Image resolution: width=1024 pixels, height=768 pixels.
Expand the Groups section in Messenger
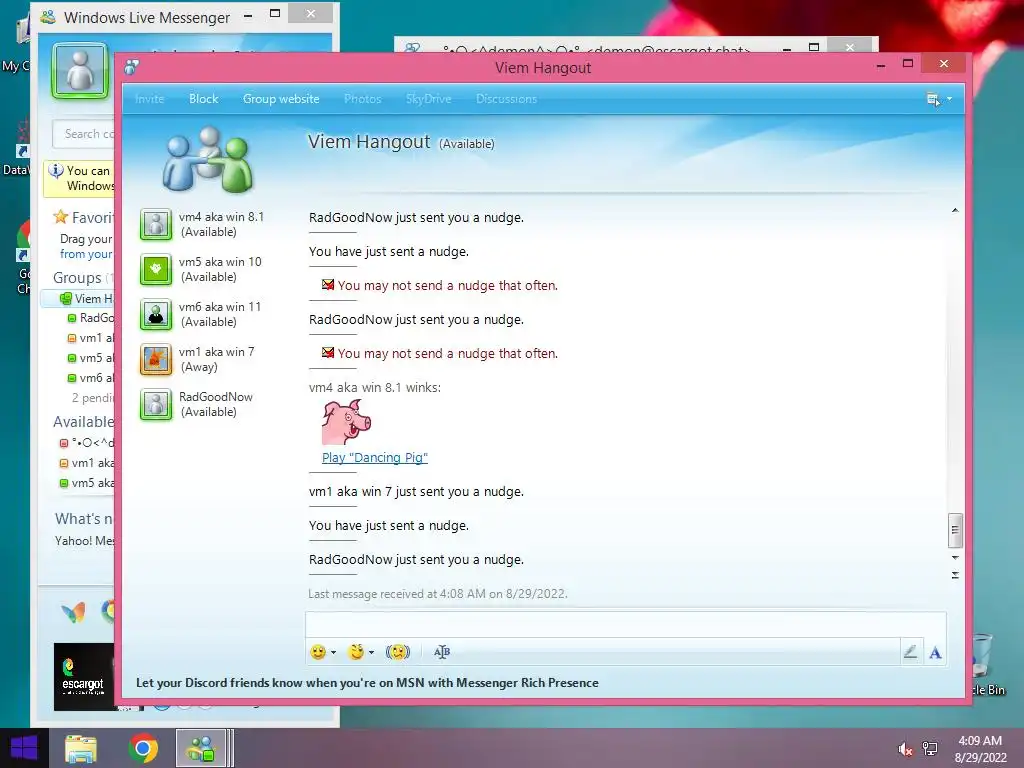77,278
